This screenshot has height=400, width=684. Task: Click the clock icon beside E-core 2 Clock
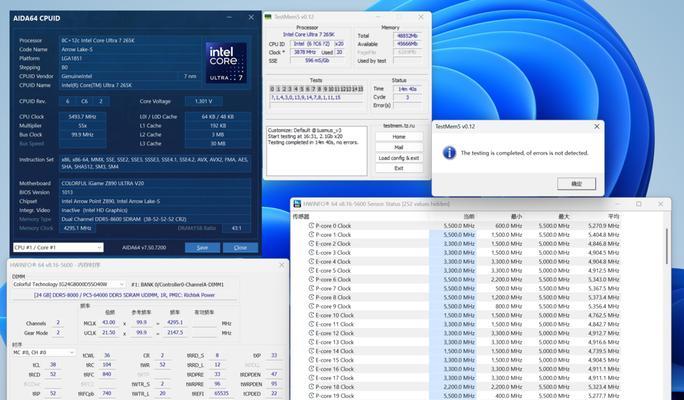pyautogui.click(x=311, y=243)
